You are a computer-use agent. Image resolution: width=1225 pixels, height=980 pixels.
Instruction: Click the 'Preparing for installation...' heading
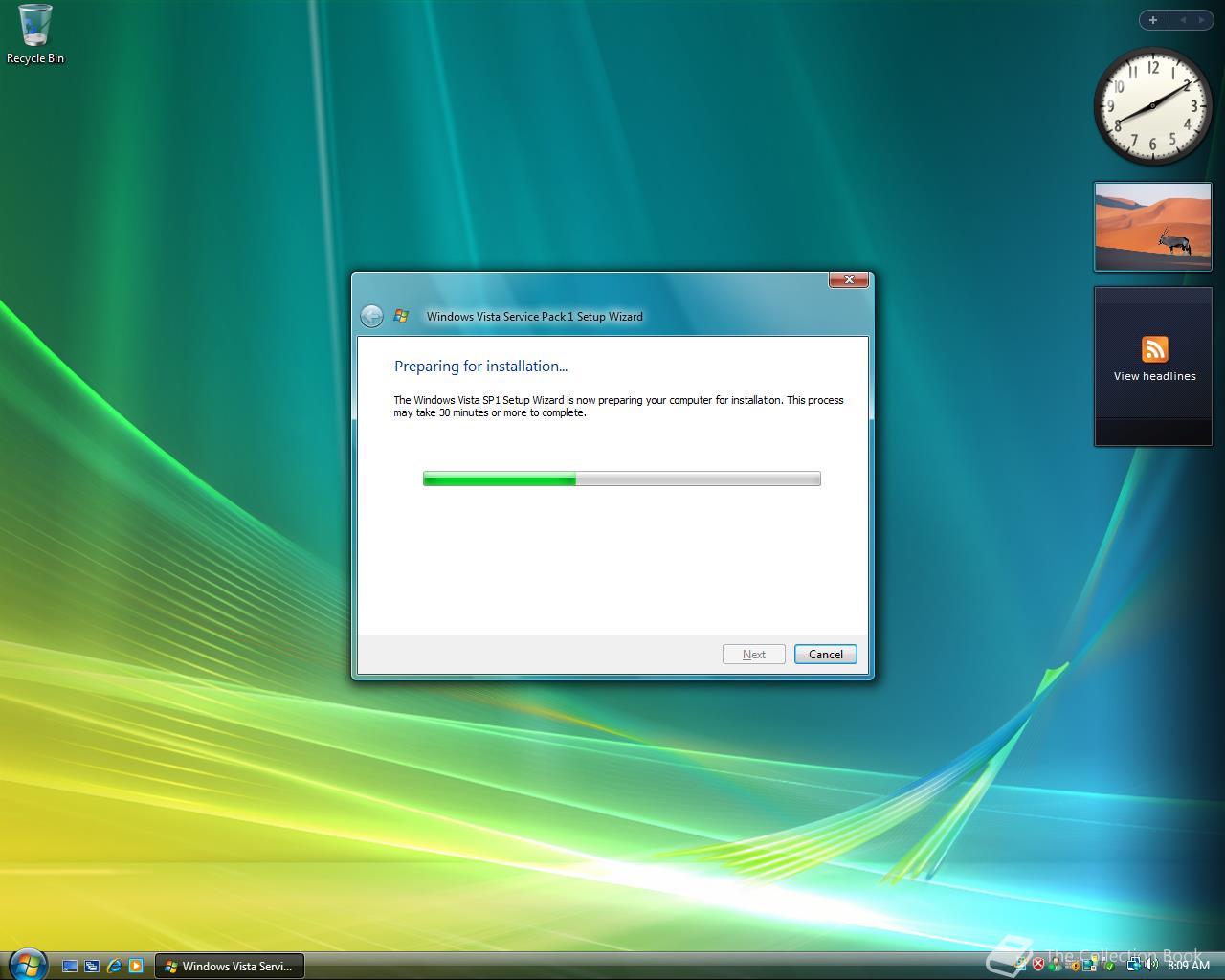tap(481, 366)
